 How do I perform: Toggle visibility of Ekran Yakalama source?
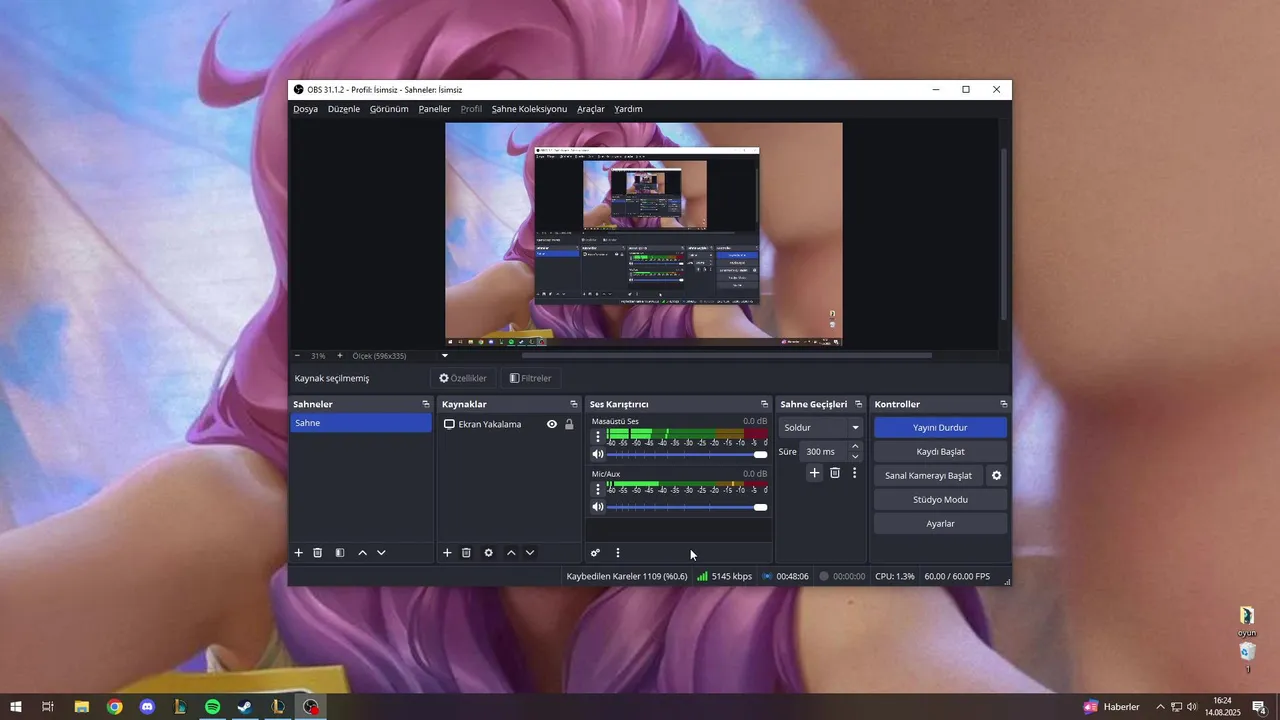coord(552,424)
